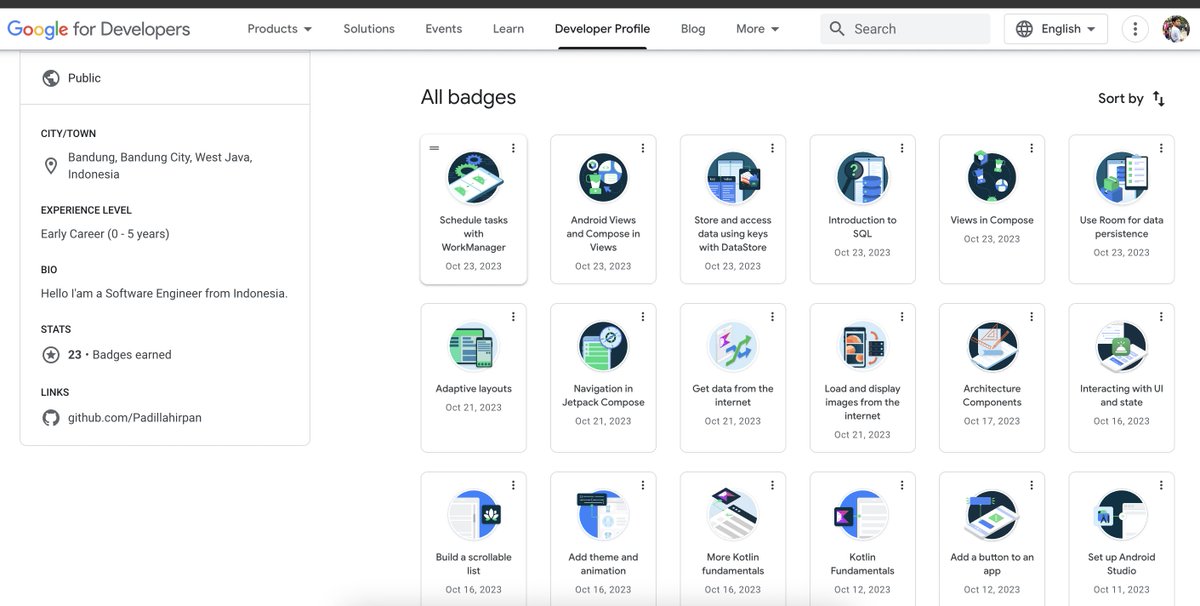Go to the Blog nav item
The width and height of the screenshot is (1200, 606).
693,29
